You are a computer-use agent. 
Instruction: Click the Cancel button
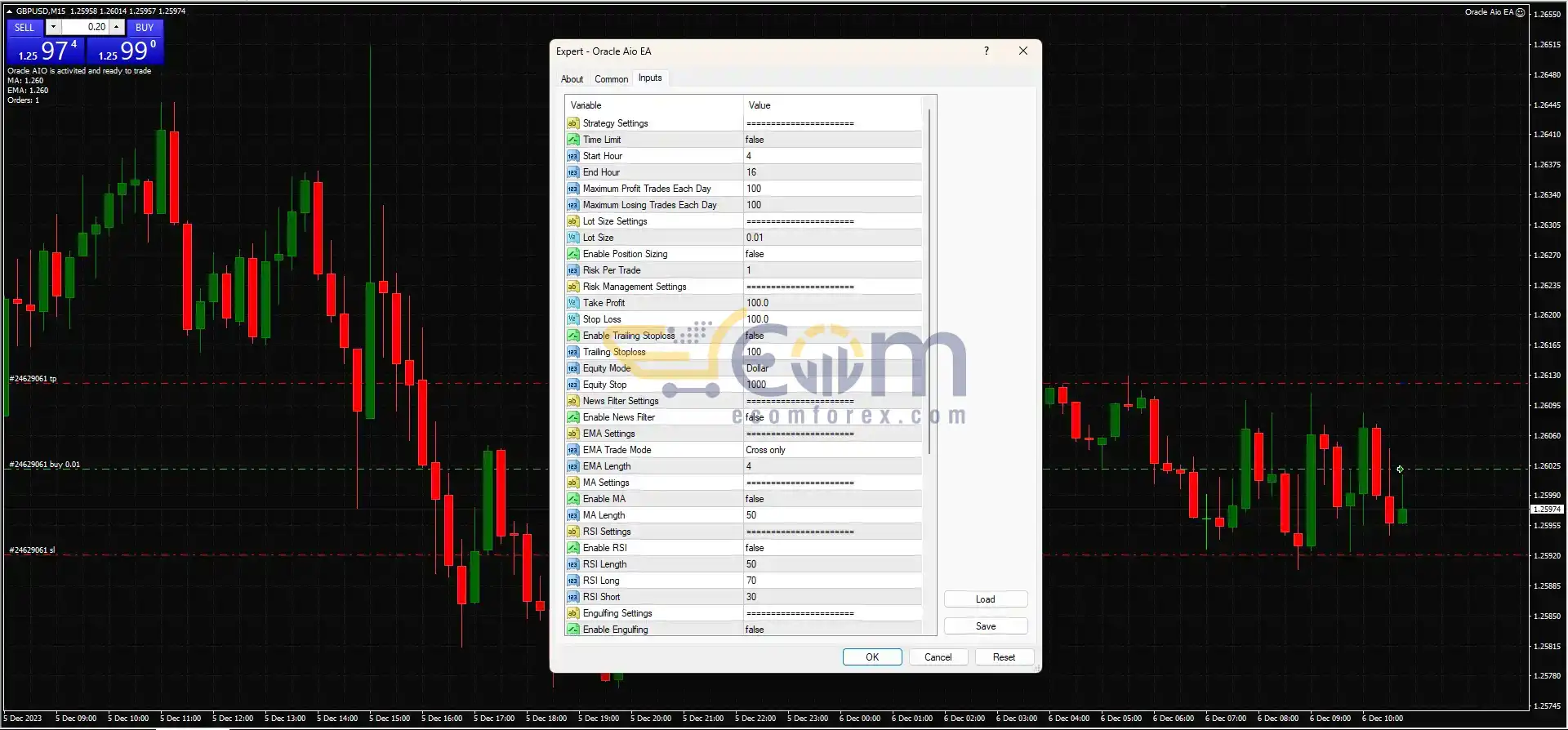pos(938,657)
